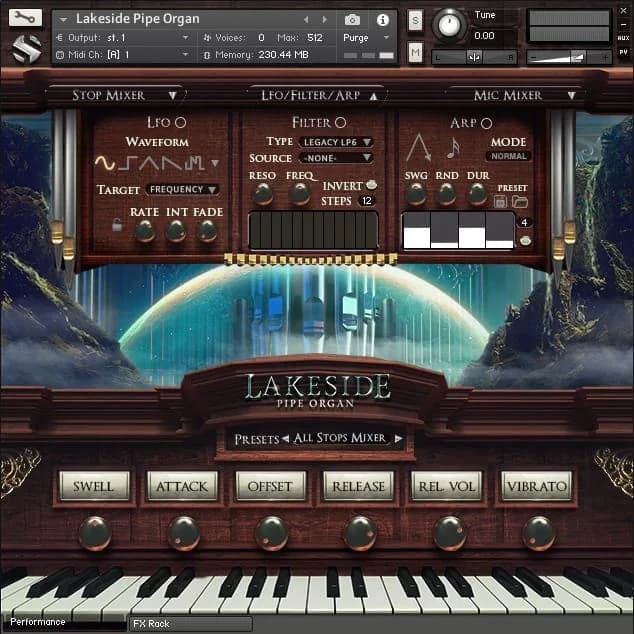Mute the instrument with M button

pyautogui.click(x=415, y=52)
